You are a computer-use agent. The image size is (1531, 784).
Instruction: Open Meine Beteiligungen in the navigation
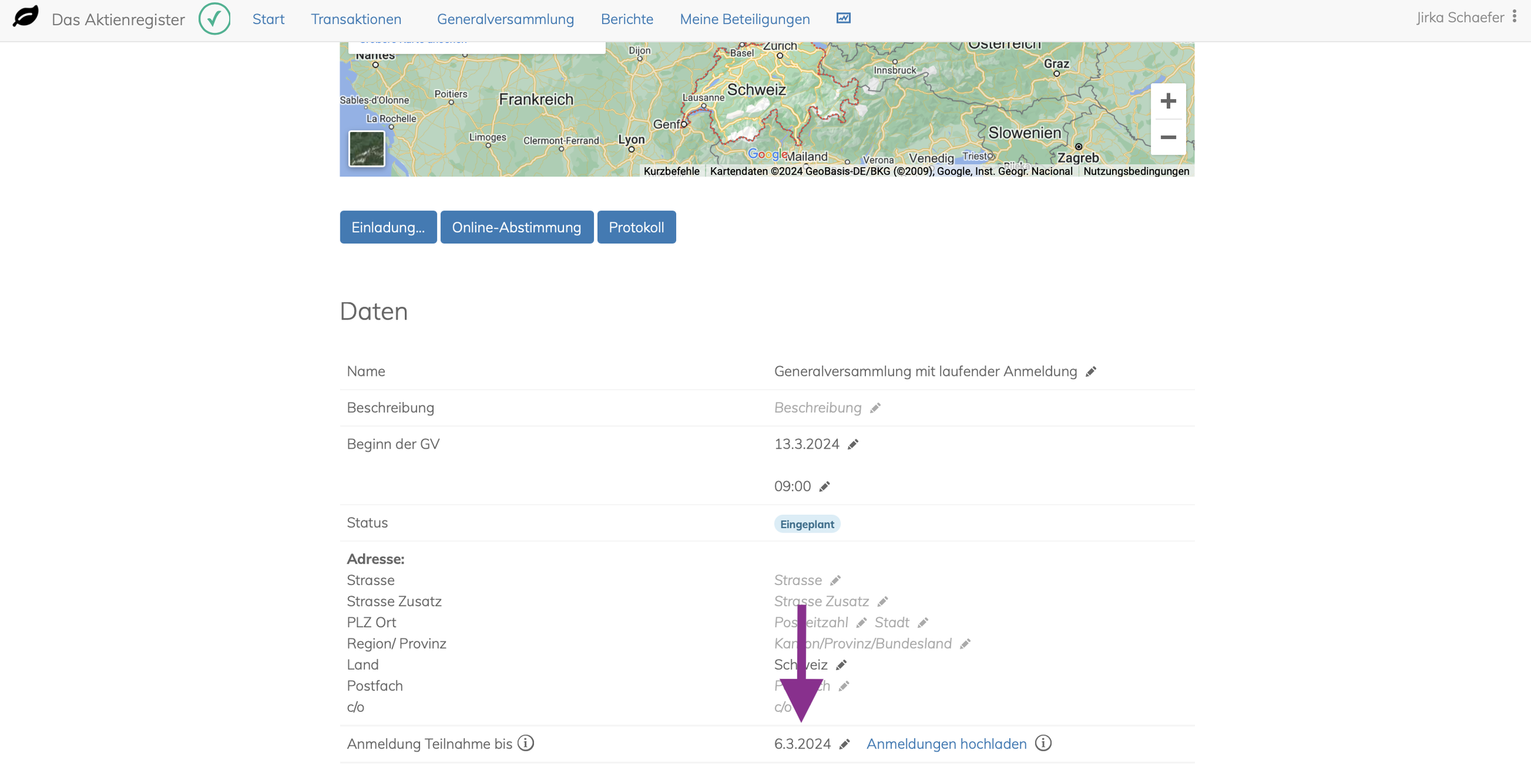[745, 19]
